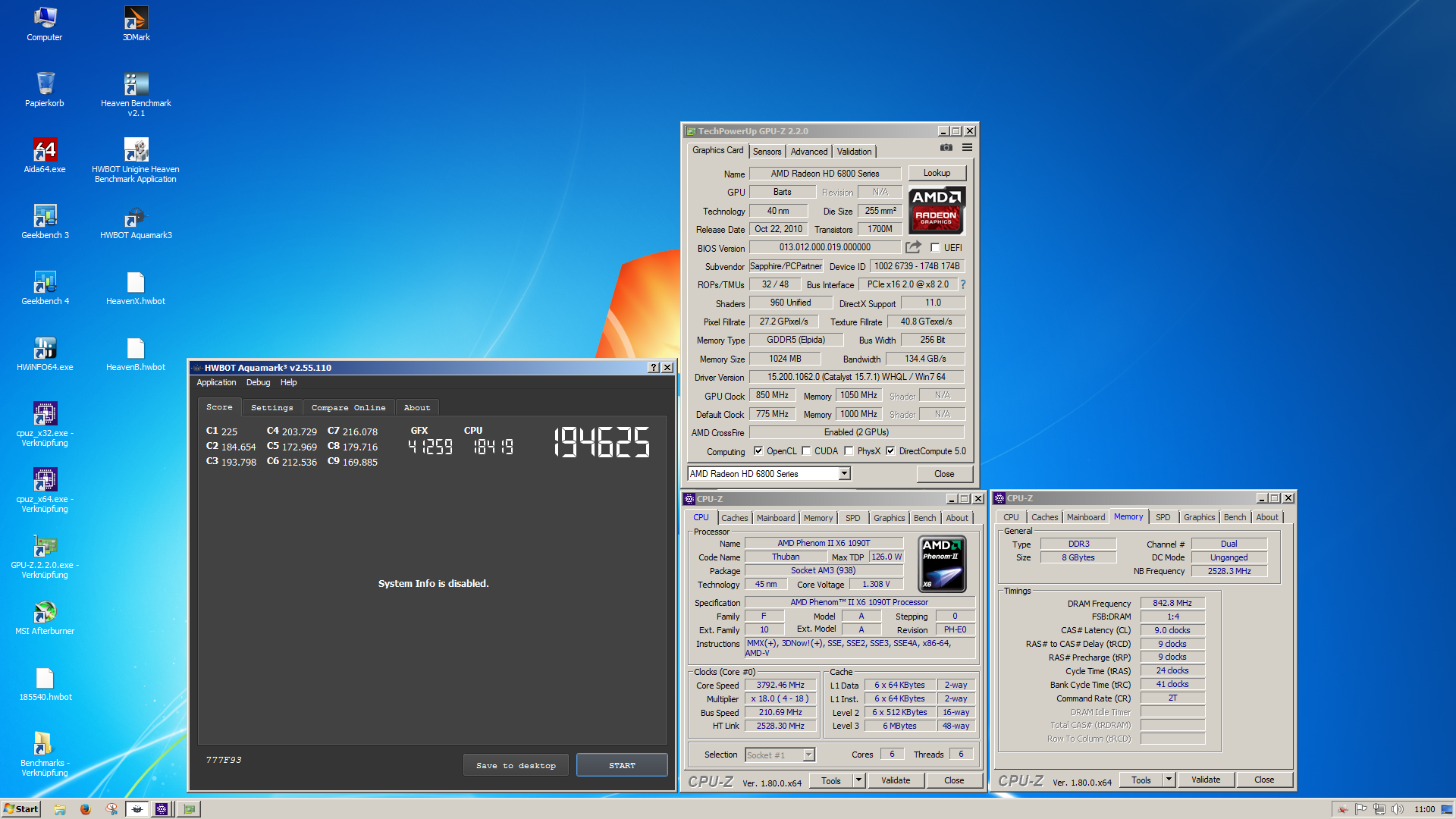Click the Tools button in the CPU-Z Memory tab window
This screenshot has height=819, width=1456.
coord(1141,780)
